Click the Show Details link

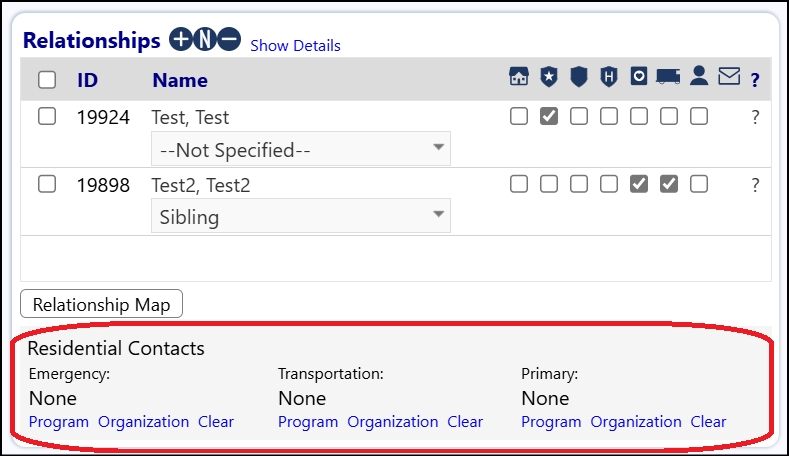pyautogui.click(x=295, y=46)
